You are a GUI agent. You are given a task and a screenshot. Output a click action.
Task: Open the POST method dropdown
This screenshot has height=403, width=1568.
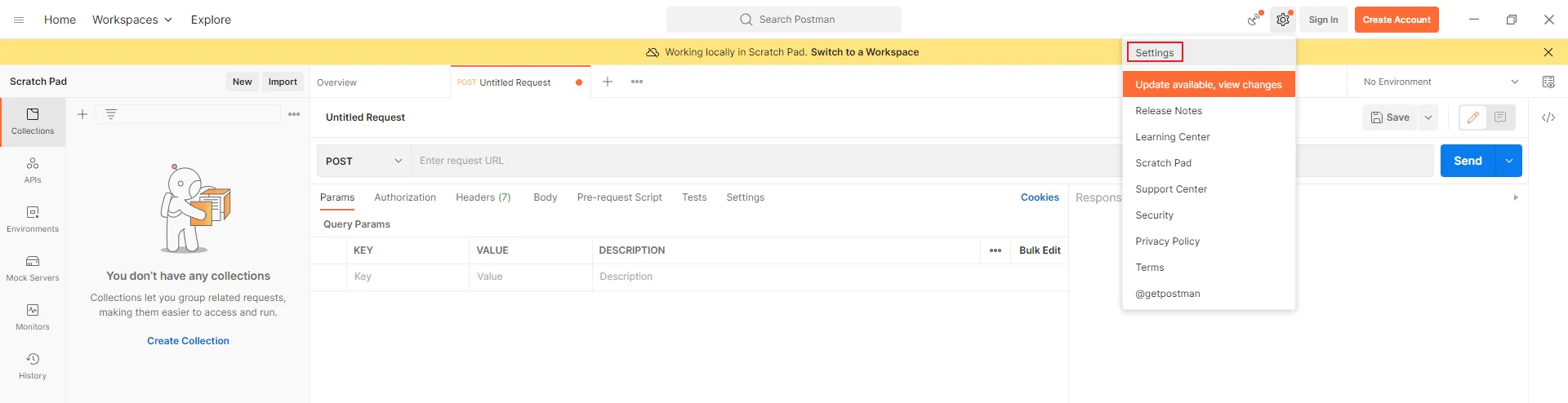364,161
